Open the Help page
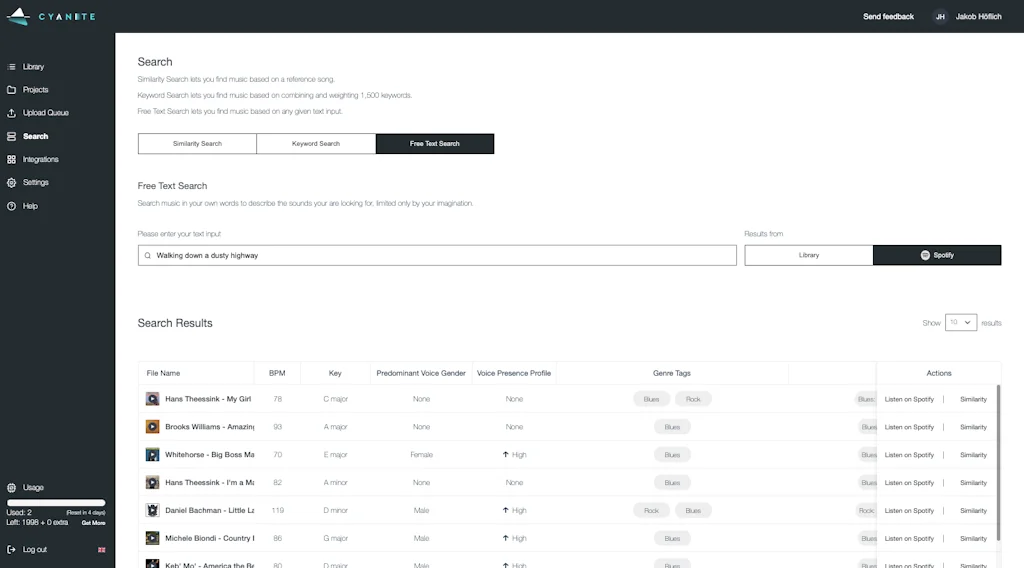The width and height of the screenshot is (1024, 568). pyautogui.click(x=30, y=206)
